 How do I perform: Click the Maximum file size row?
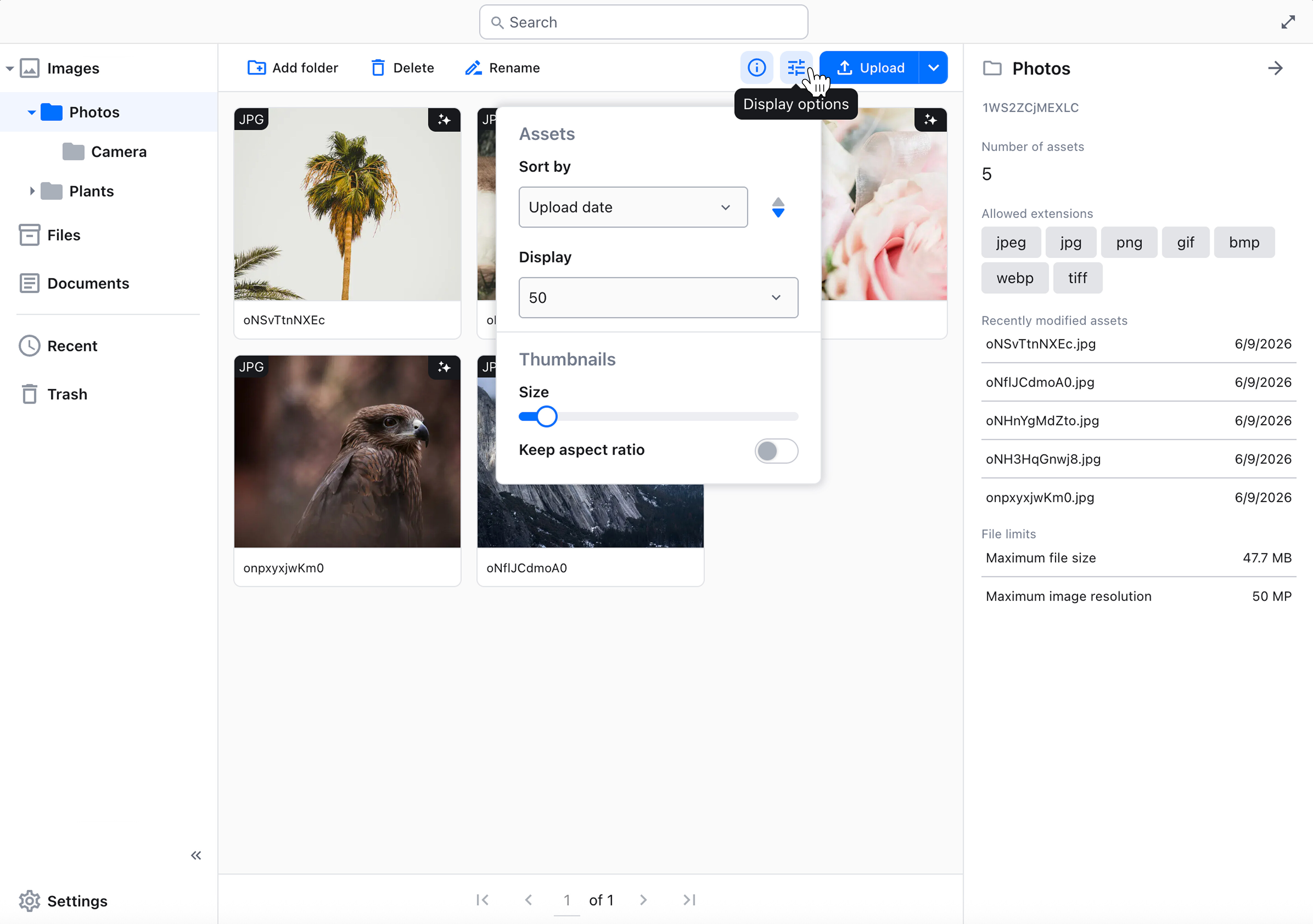coord(1138,558)
